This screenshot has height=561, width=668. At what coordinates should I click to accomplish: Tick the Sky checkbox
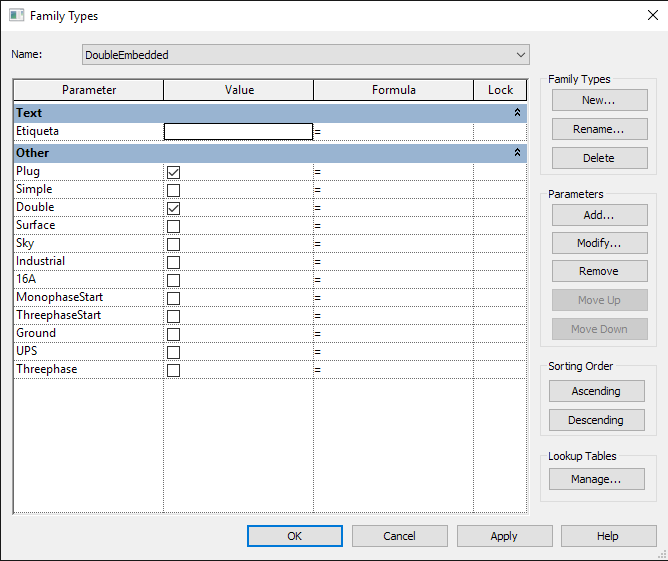pyautogui.click(x=173, y=244)
